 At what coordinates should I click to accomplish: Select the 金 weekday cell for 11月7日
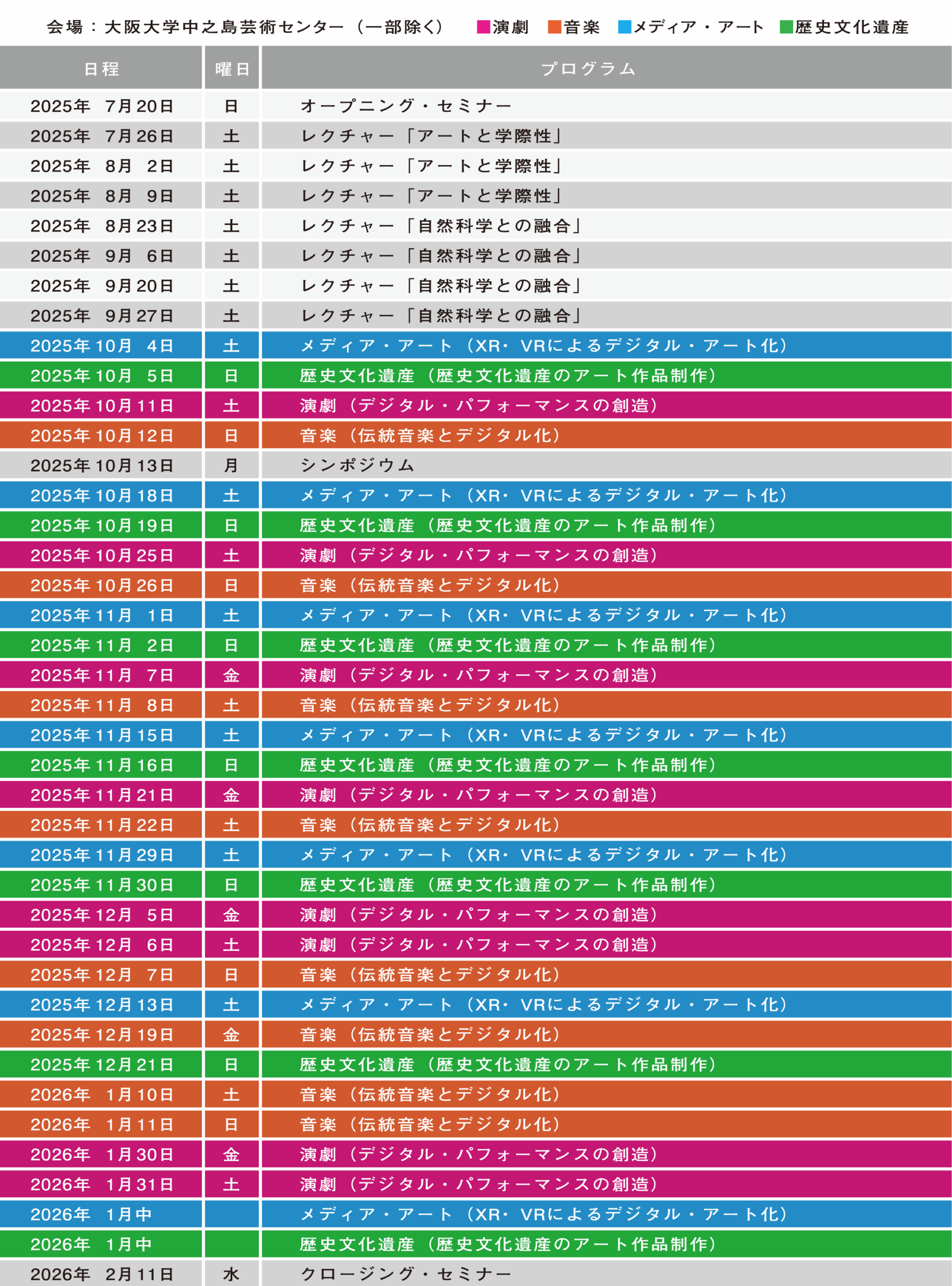point(232,675)
